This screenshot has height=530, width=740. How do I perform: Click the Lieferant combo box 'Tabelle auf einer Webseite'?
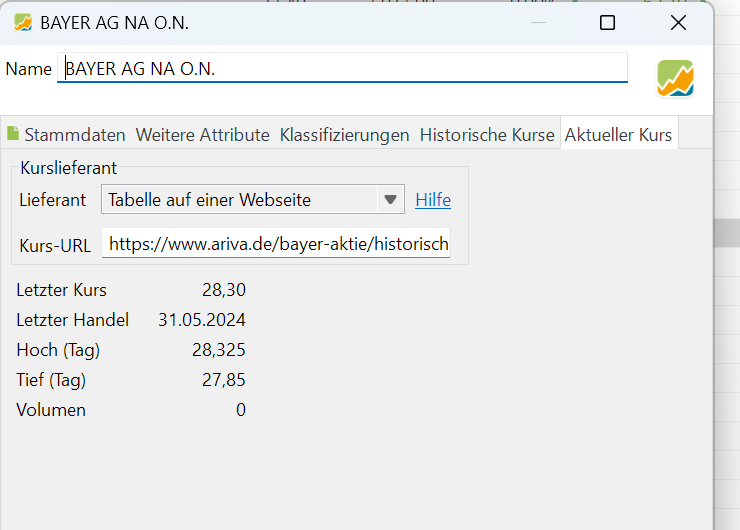coord(253,200)
